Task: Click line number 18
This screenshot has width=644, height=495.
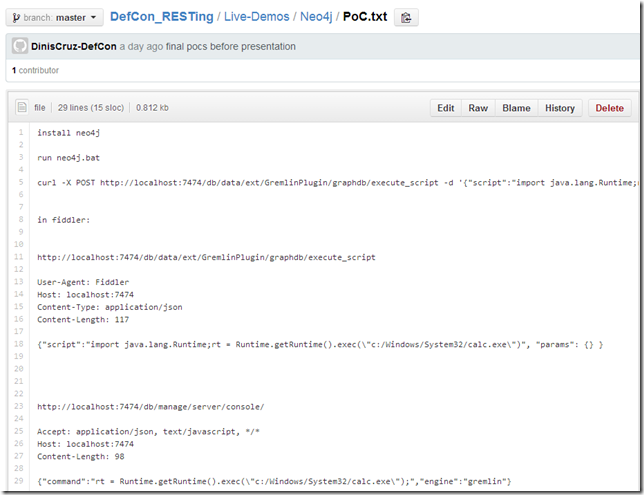Action: click(x=18, y=344)
